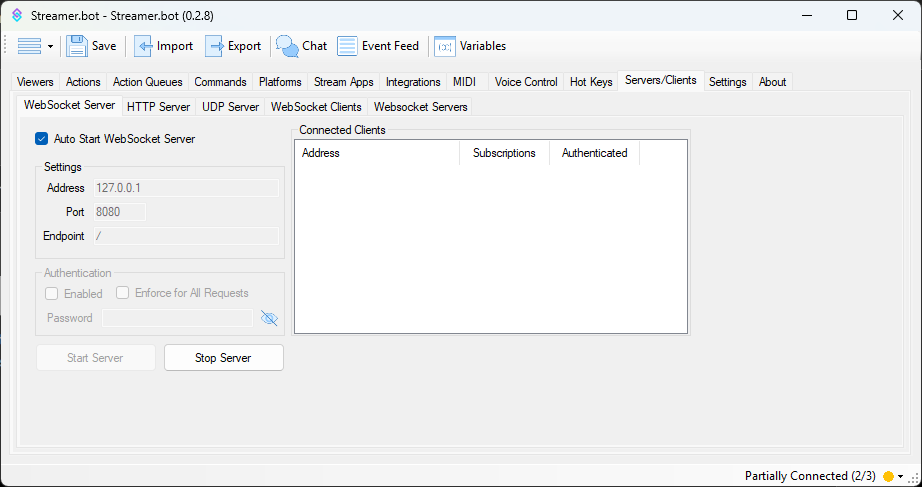Select the Integrations tab

click(x=413, y=82)
